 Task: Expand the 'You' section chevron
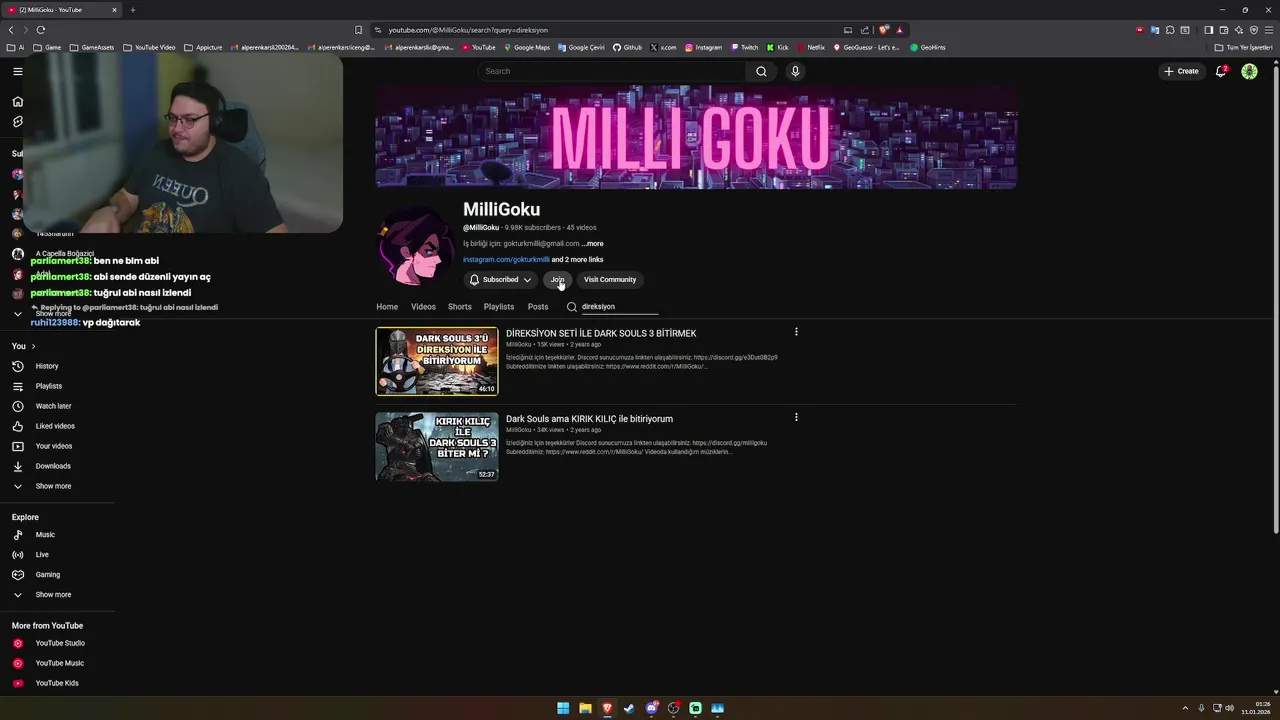point(33,346)
